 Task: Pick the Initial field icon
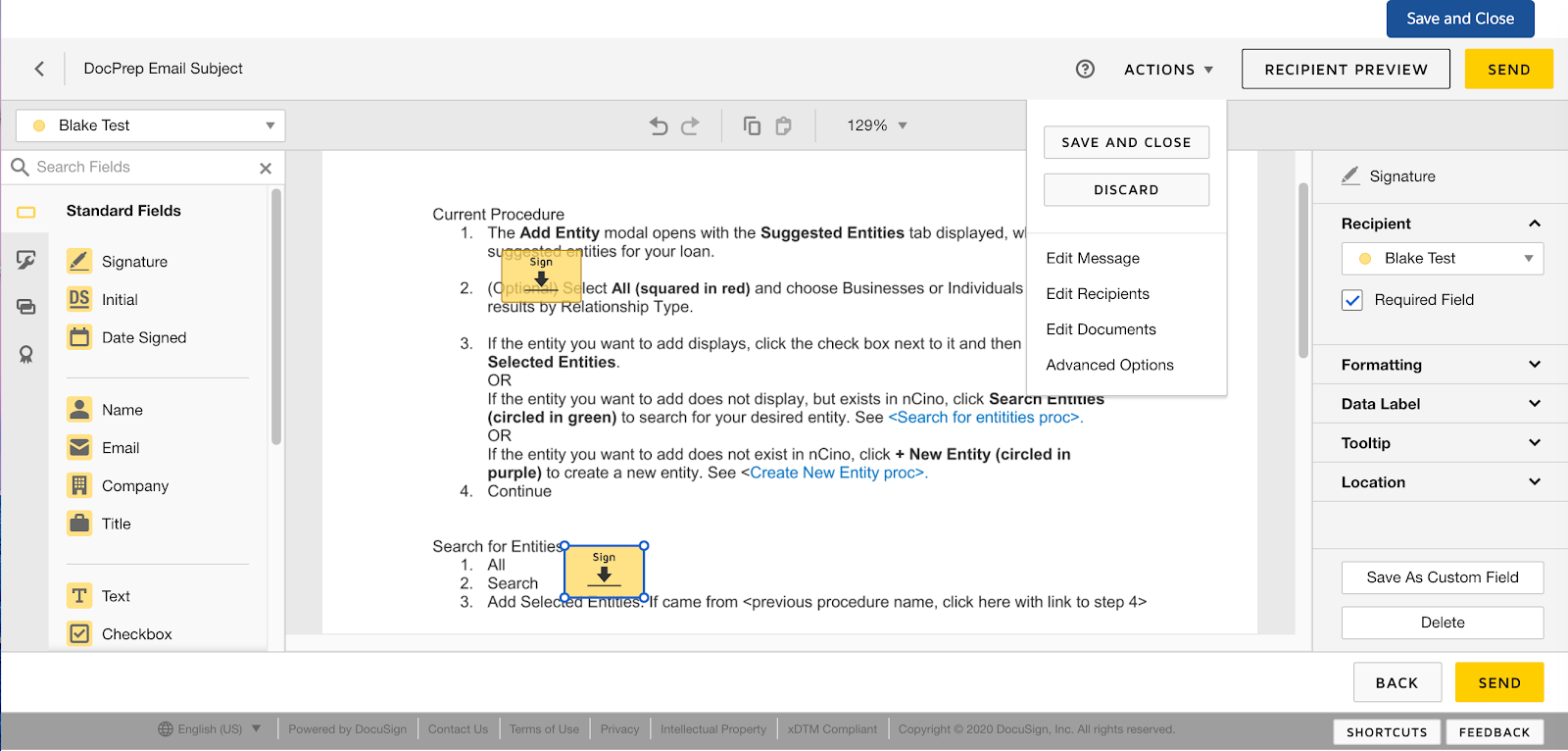coord(79,299)
